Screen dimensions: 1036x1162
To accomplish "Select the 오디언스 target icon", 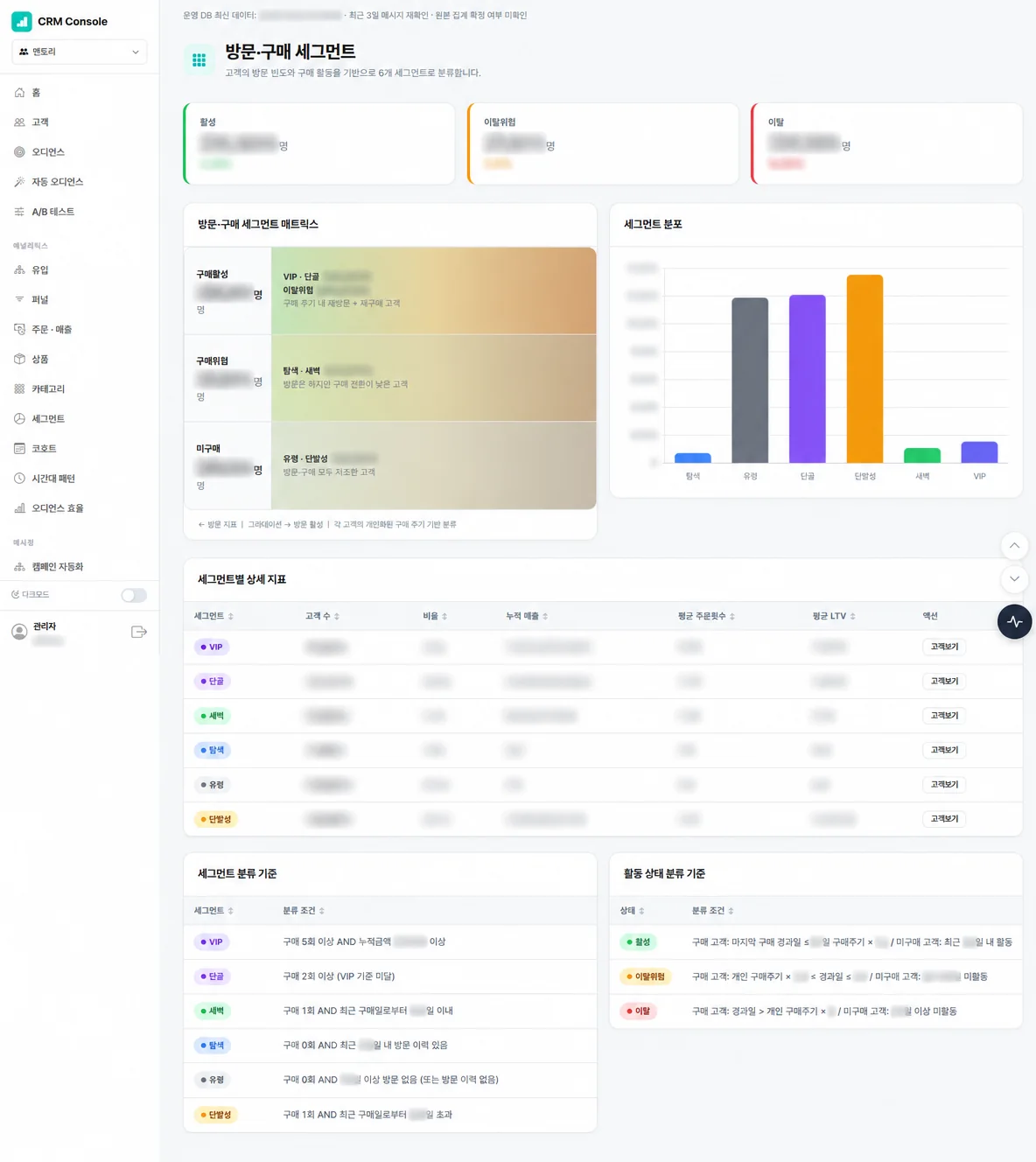I will (x=19, y=152).
